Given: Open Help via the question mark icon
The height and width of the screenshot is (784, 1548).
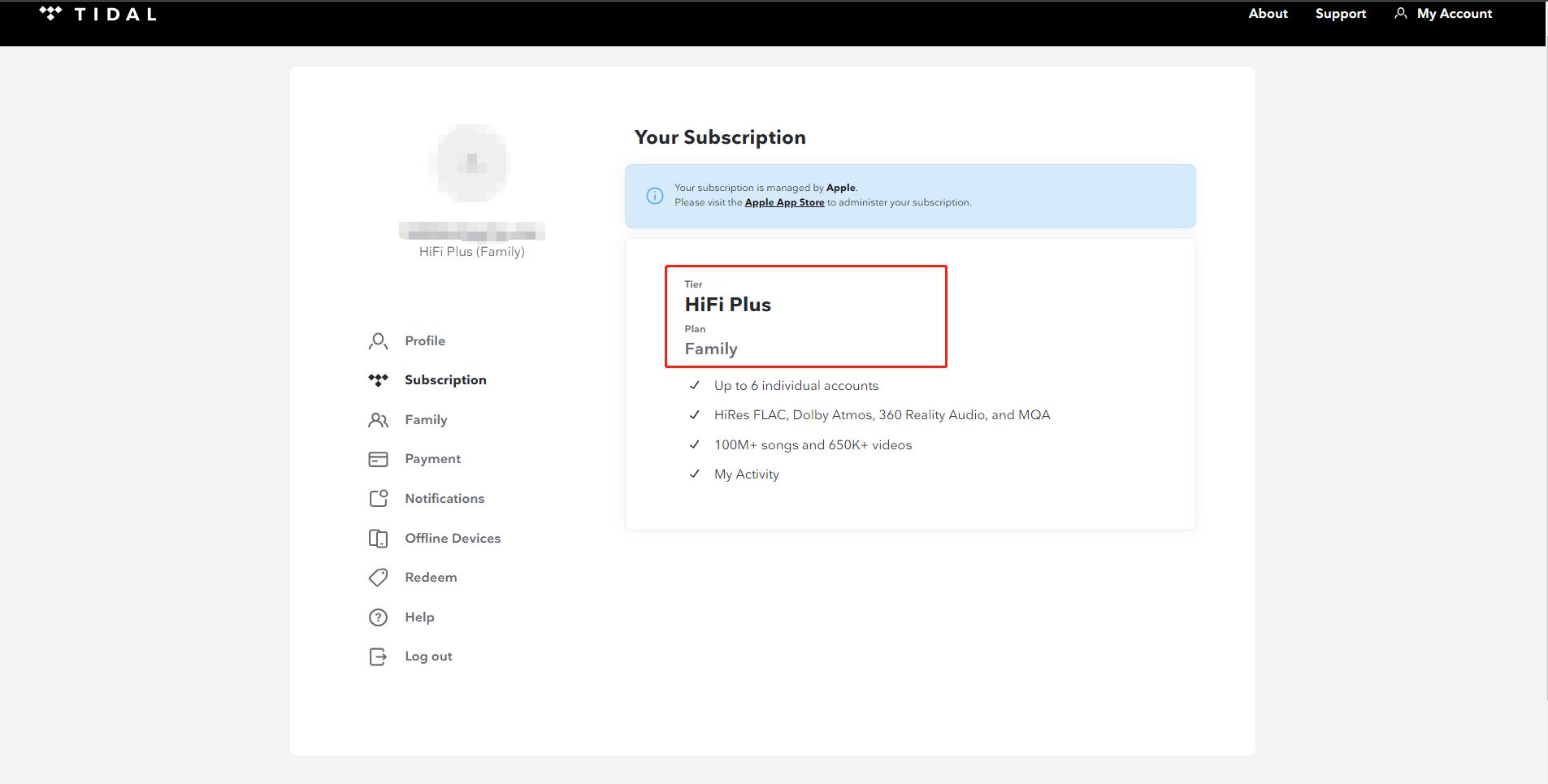Looking at the screenshot, I should [378, 617].
